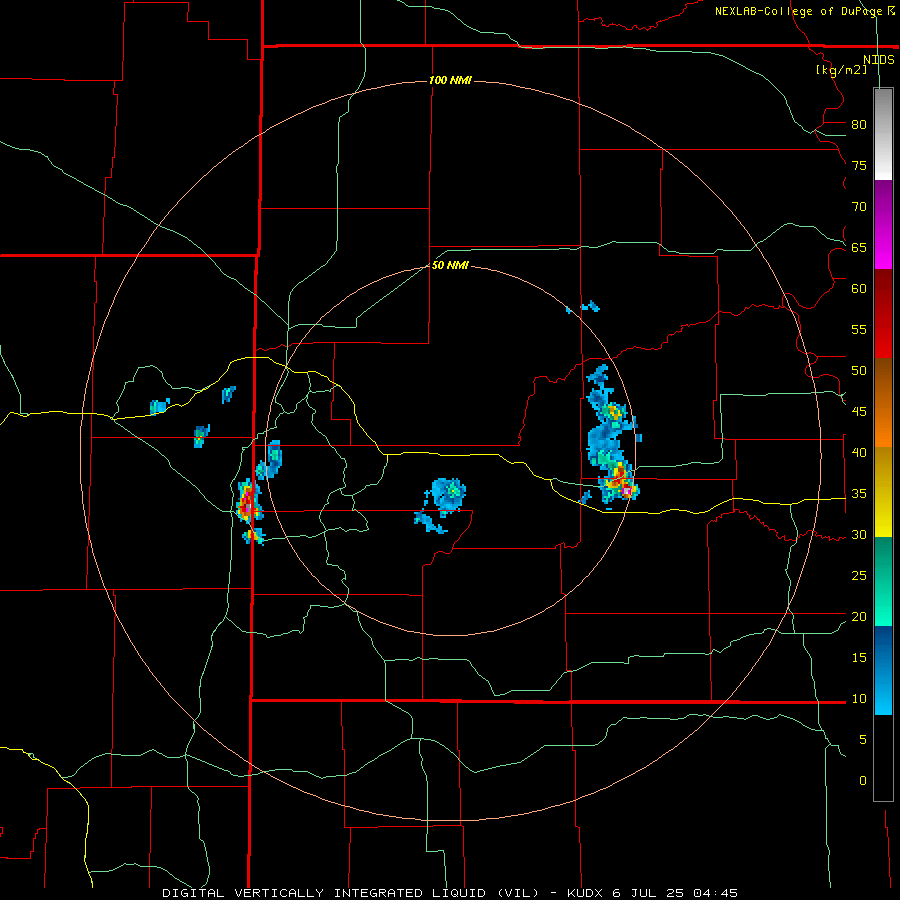
Task: Click the "6 JUL 25" date in caption
Action: [x=649, y=893]
